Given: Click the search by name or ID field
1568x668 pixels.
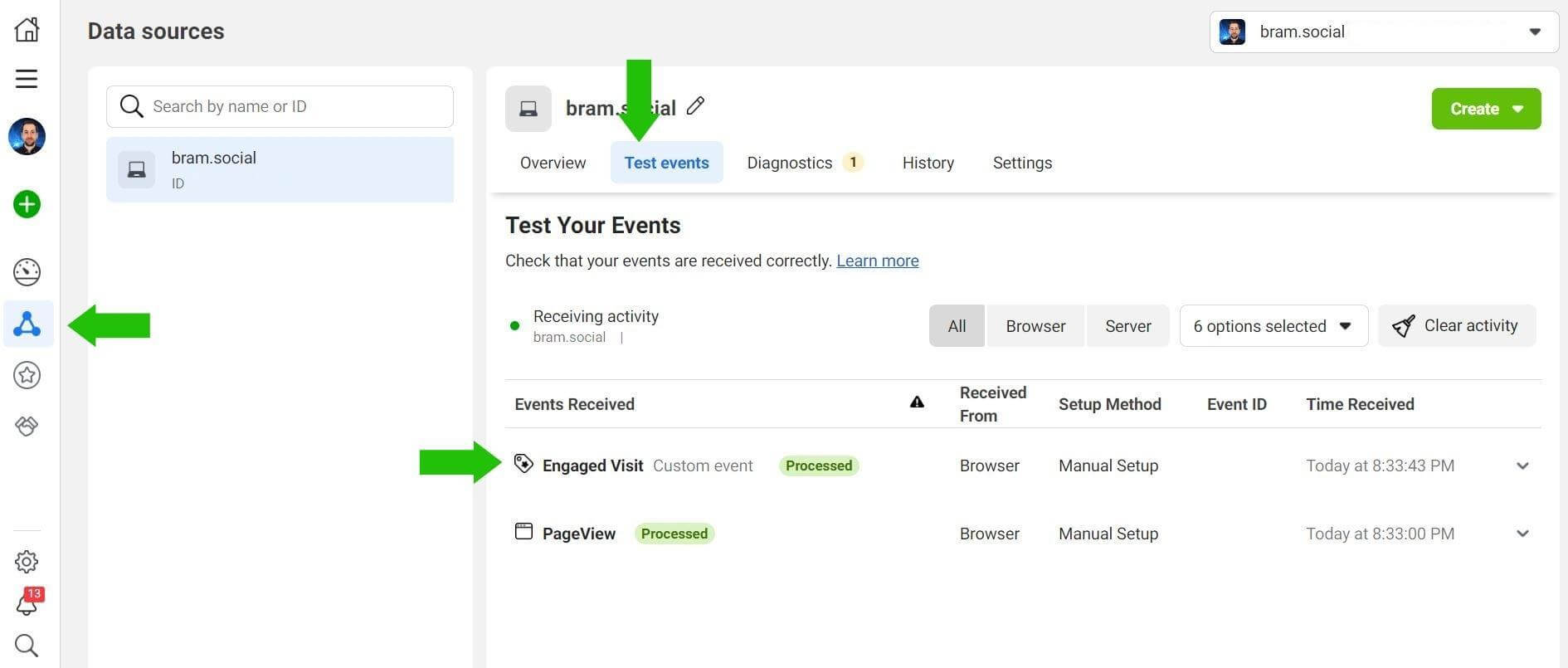Looking at the screenshot, I should (280, 106).
